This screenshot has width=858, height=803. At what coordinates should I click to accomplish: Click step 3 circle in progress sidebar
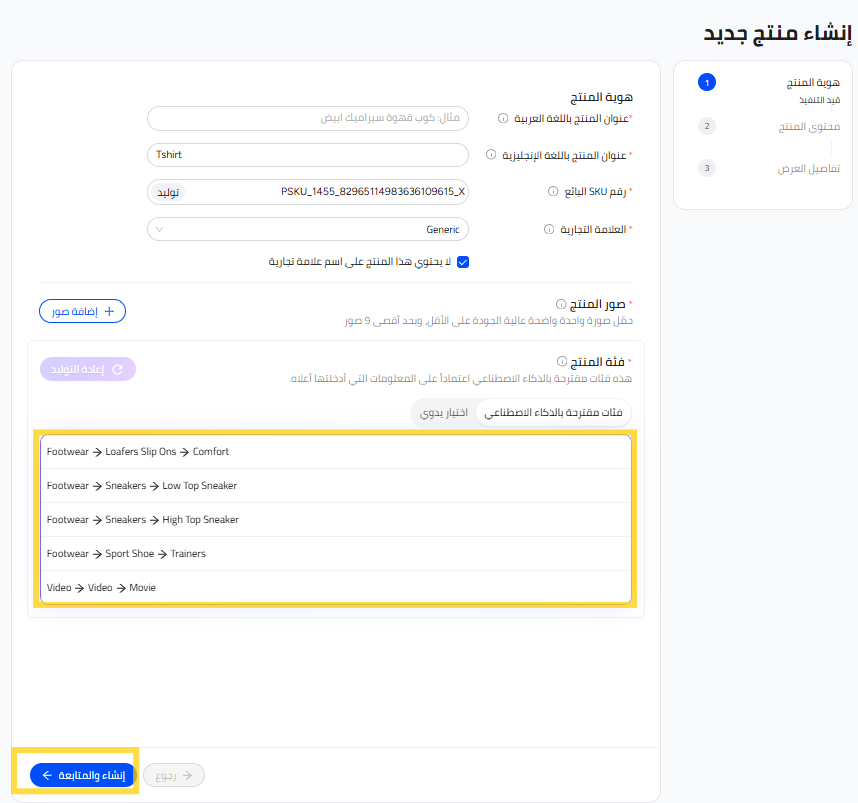pyautogui.click(x=707, y=168)
